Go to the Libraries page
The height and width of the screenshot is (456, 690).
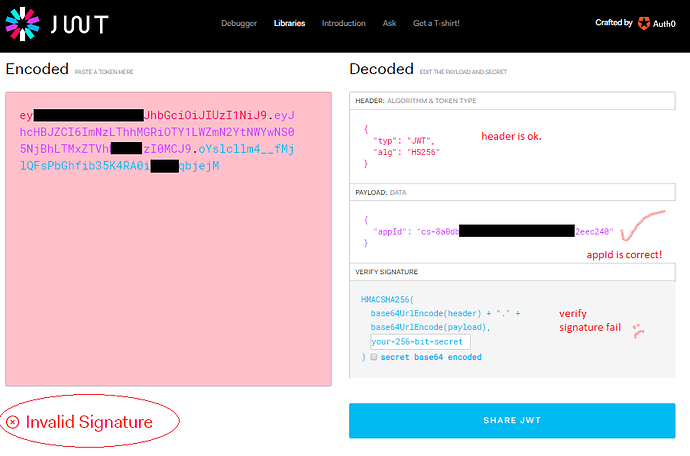point(290,23)
